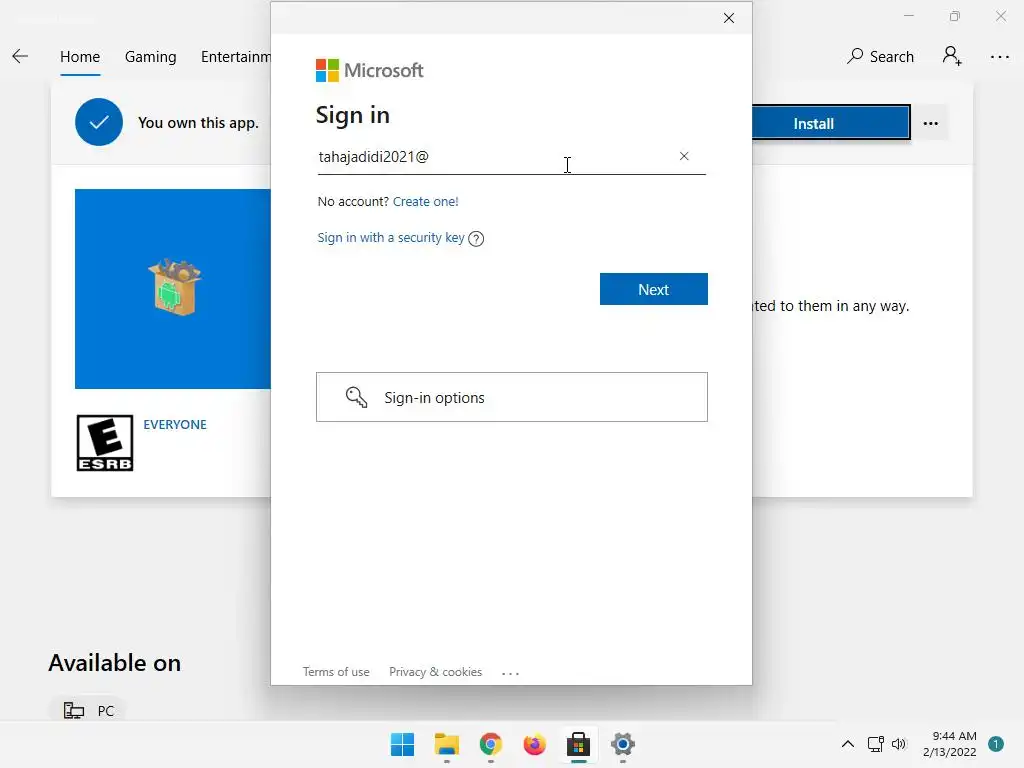This screenshot has height=768, width=1024.
Task: Open volume control tray icon
Action: pyautogui.click(x=899, y=744)
